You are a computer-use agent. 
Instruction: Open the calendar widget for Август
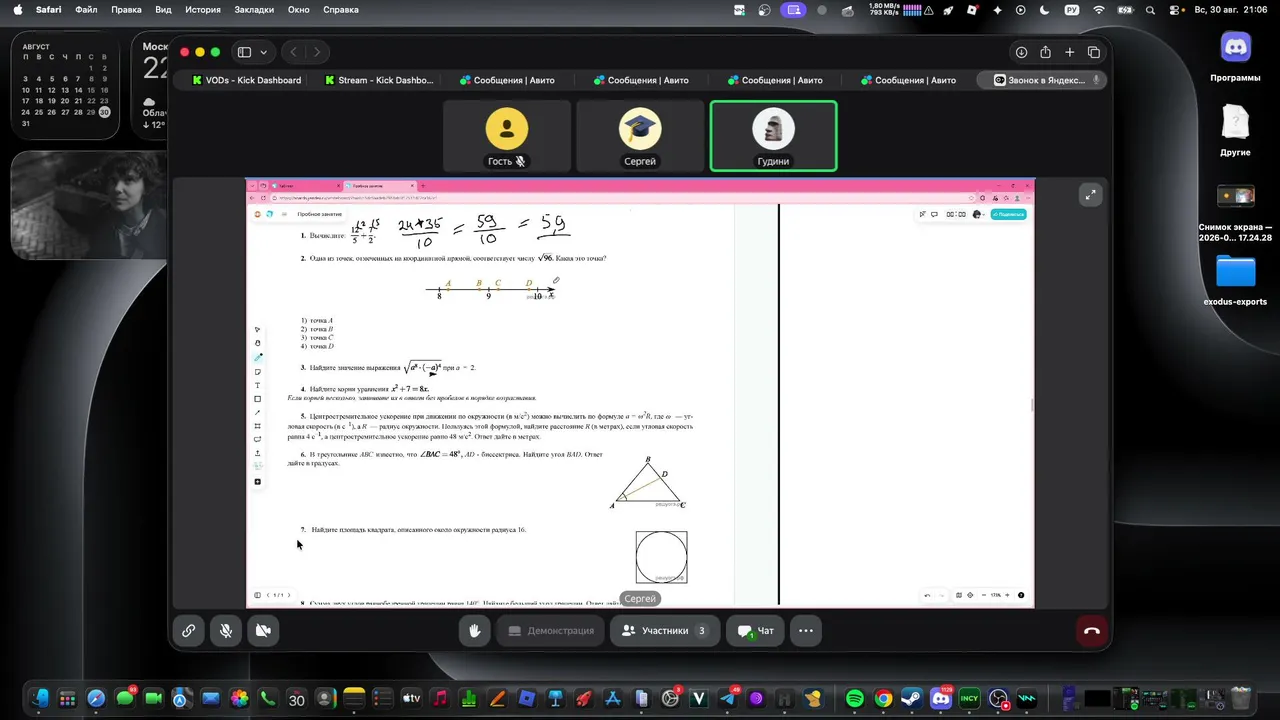[65, 85]
